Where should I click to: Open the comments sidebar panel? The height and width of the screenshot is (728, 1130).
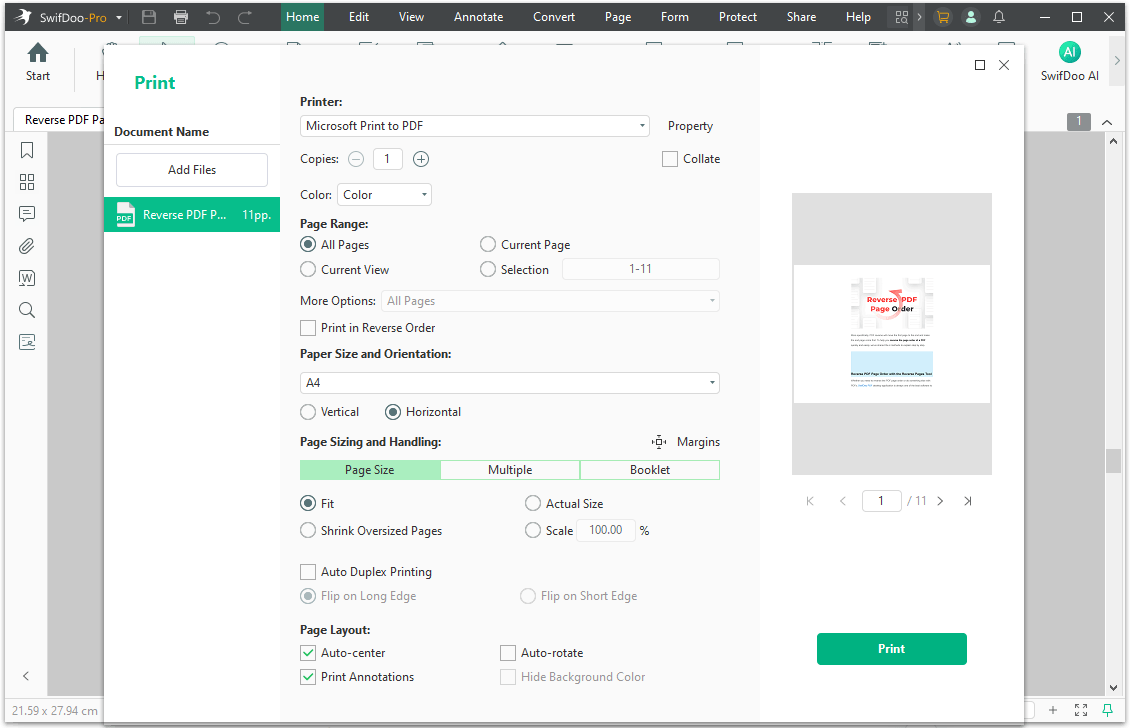[x=27, y=213]
